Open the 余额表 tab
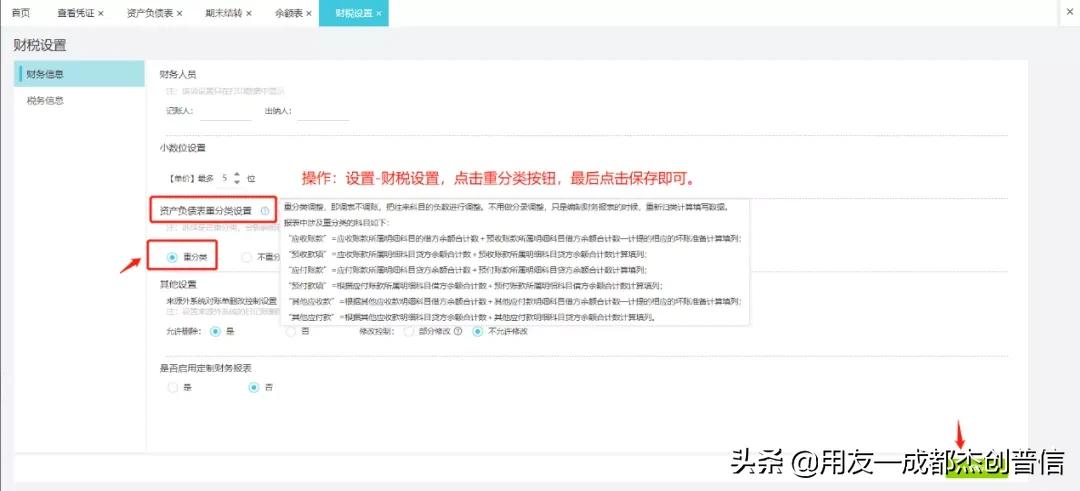Screen dimensions: 1080x491 tap(288, 13)
